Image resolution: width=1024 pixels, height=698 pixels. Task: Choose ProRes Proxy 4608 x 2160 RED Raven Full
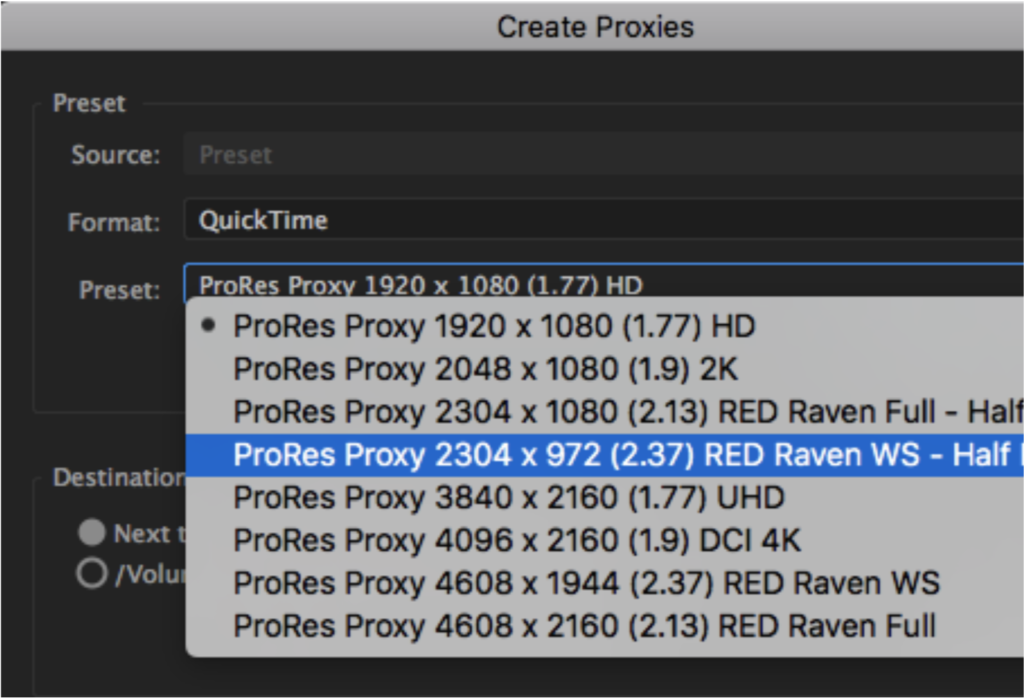click(605, 626)
